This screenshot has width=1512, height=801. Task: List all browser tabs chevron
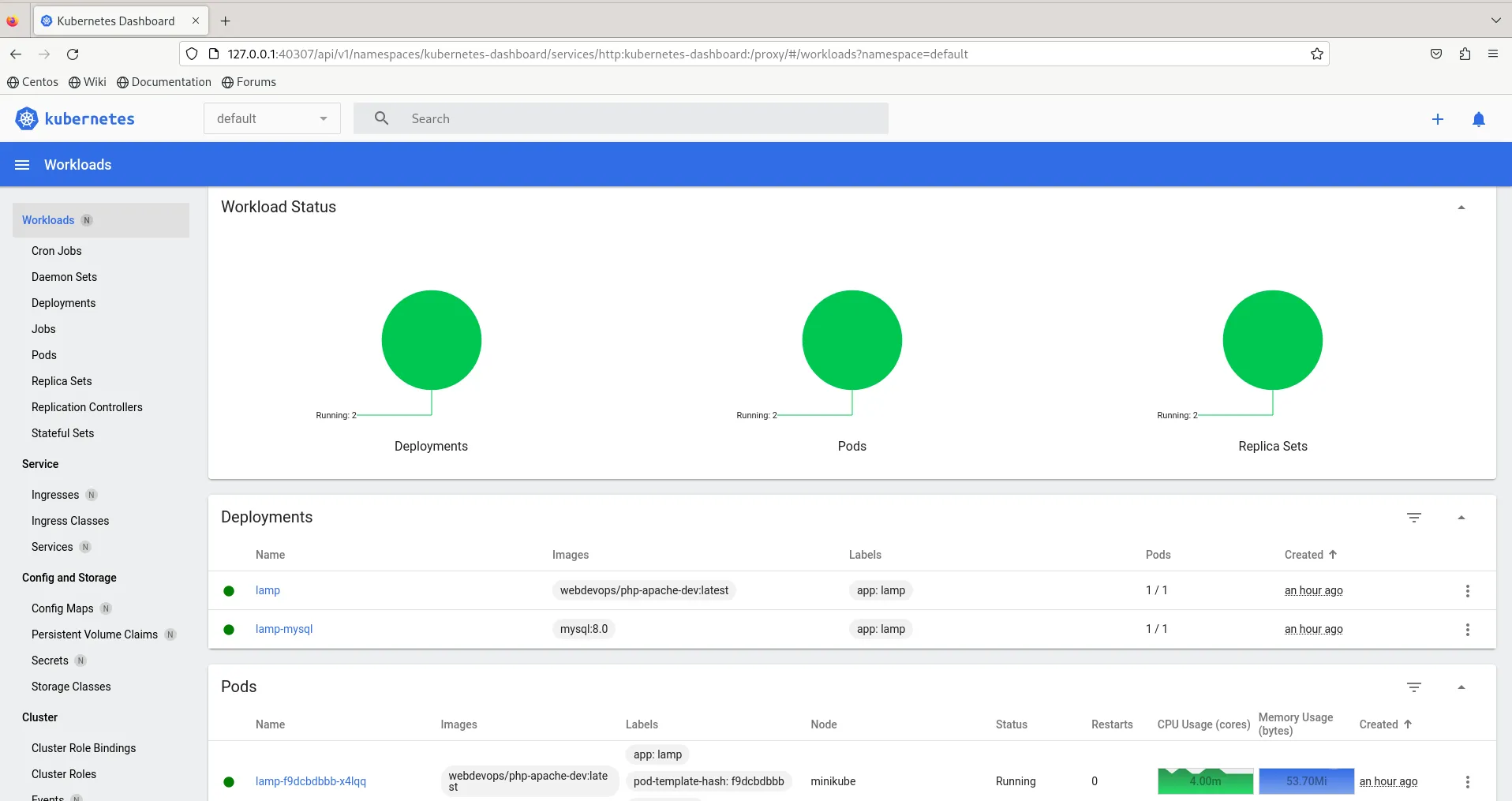point(1496,21)
